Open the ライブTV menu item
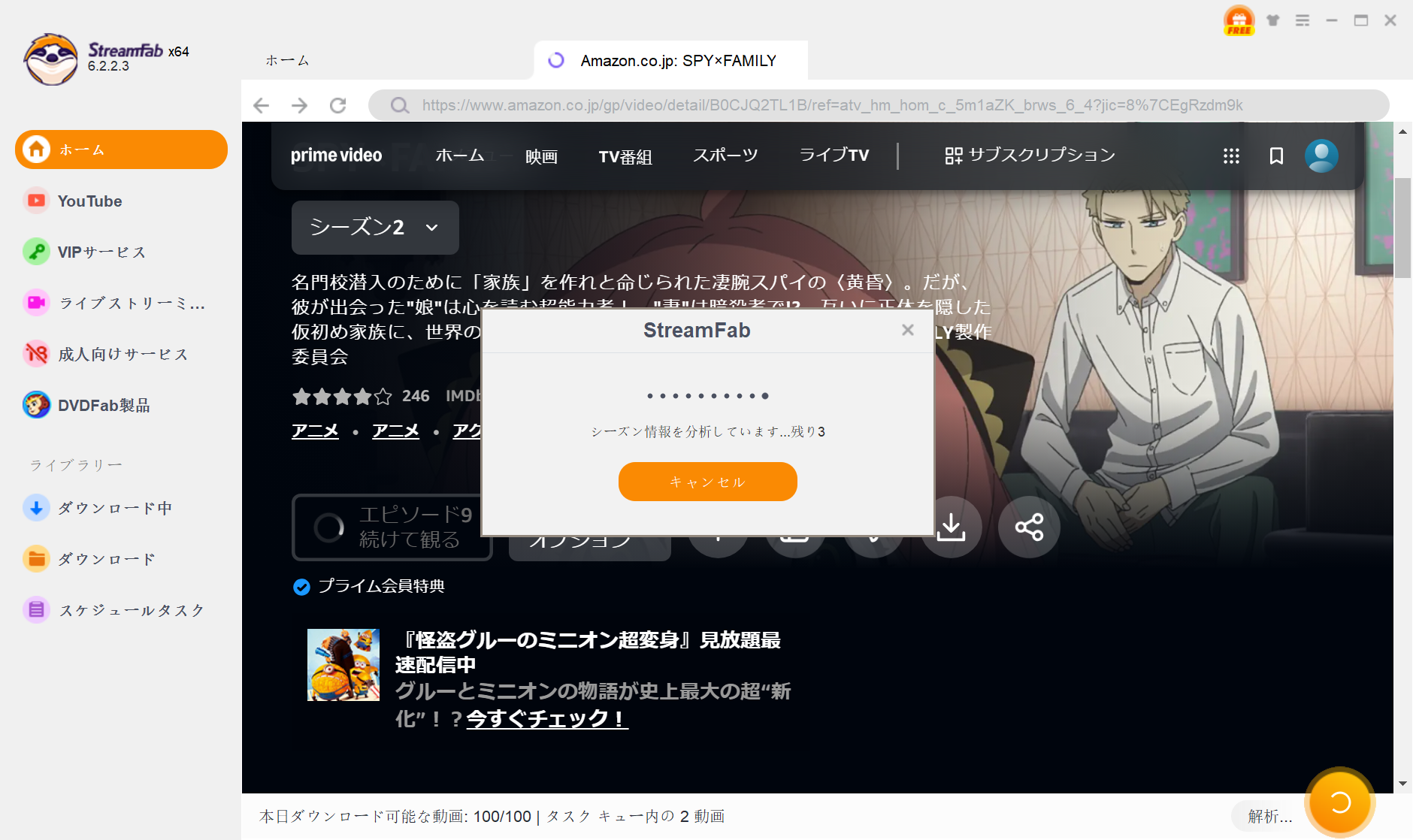Screen dimensions: 1413x840 pos(834,156)
